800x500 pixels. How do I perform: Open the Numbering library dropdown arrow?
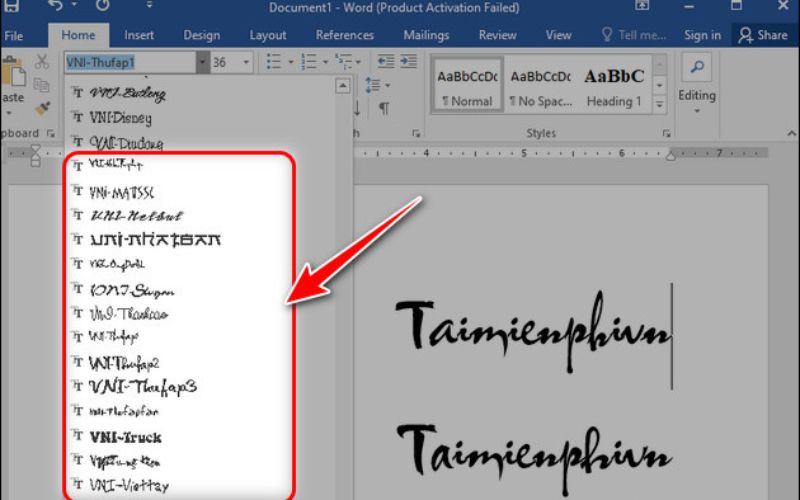(x=325, y=62)
